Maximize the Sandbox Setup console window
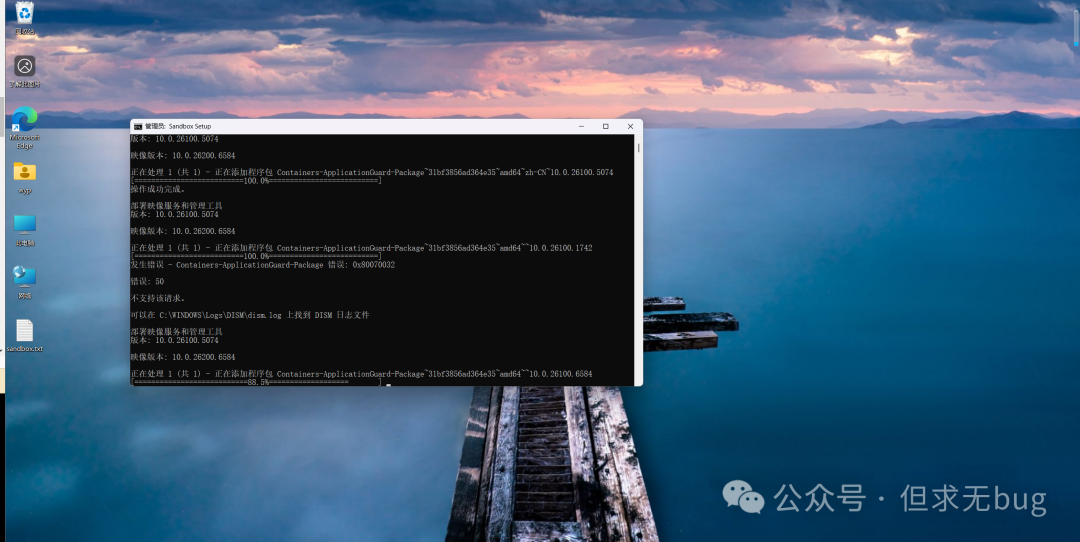Screen dimensions: 1080x542 click(605, 127)
